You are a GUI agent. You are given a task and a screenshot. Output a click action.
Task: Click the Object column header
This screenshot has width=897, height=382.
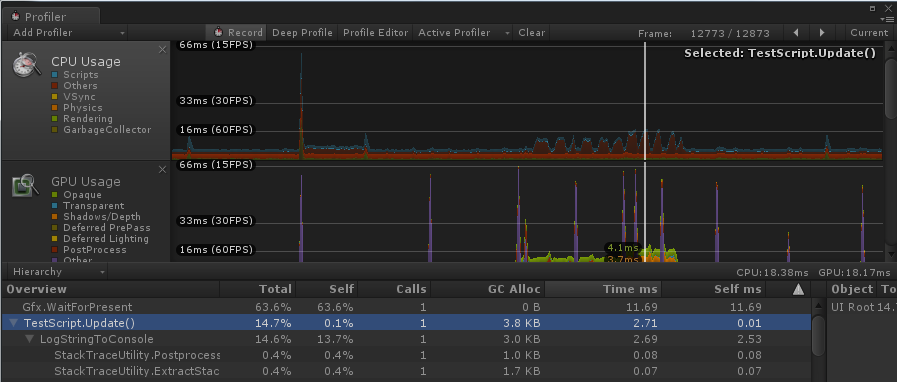(x=852, y=289)
